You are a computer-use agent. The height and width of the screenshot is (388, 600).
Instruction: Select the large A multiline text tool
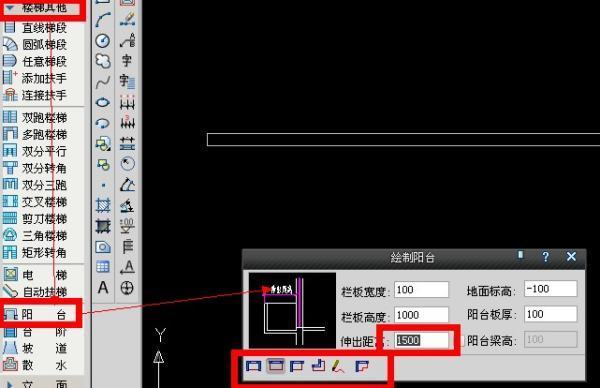click(103, 287)
